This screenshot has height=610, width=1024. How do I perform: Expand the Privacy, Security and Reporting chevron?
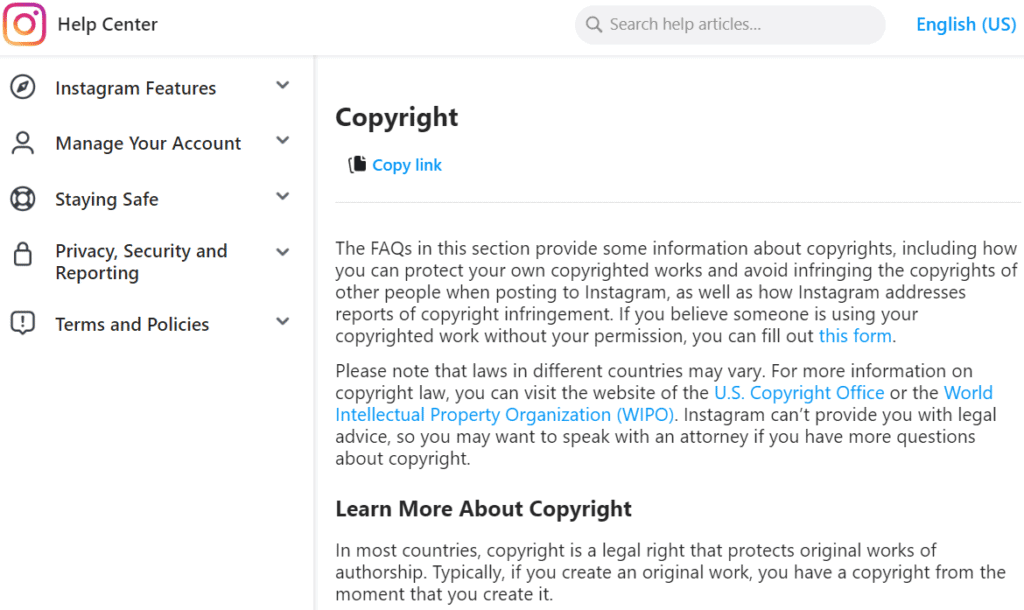coord(283,253)
